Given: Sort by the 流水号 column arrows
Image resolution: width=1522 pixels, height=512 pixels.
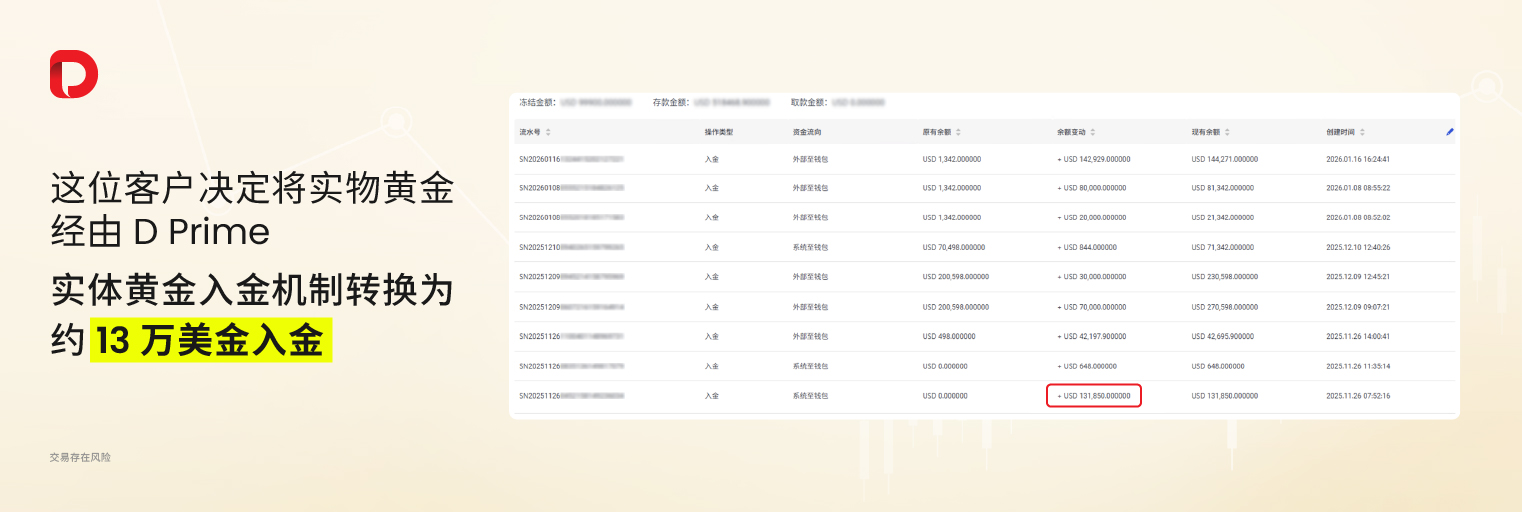Looking at the screenshot, I should 548,132.
